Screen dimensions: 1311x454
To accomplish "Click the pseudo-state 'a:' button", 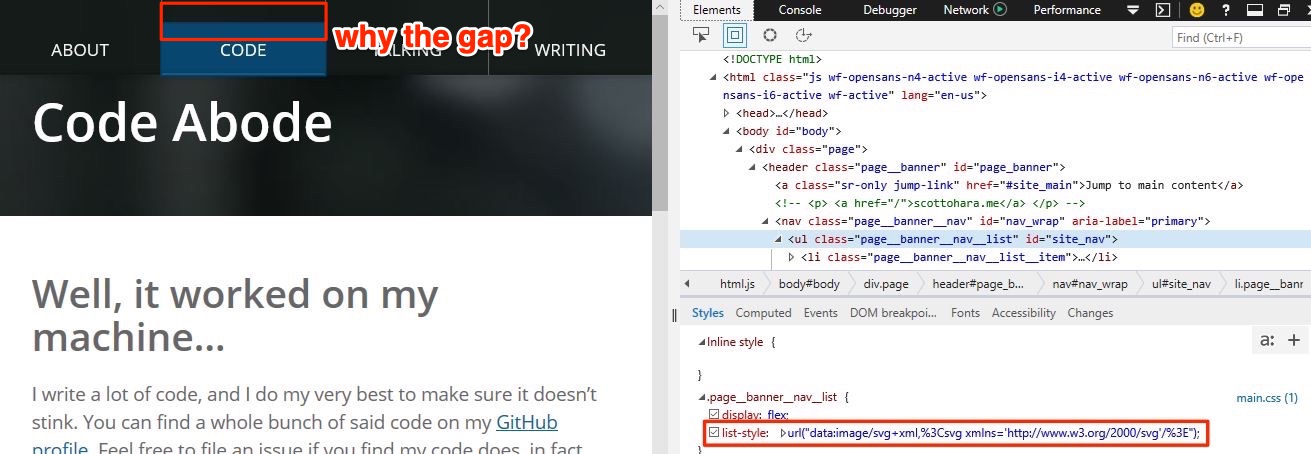I will click(1267, 341).
